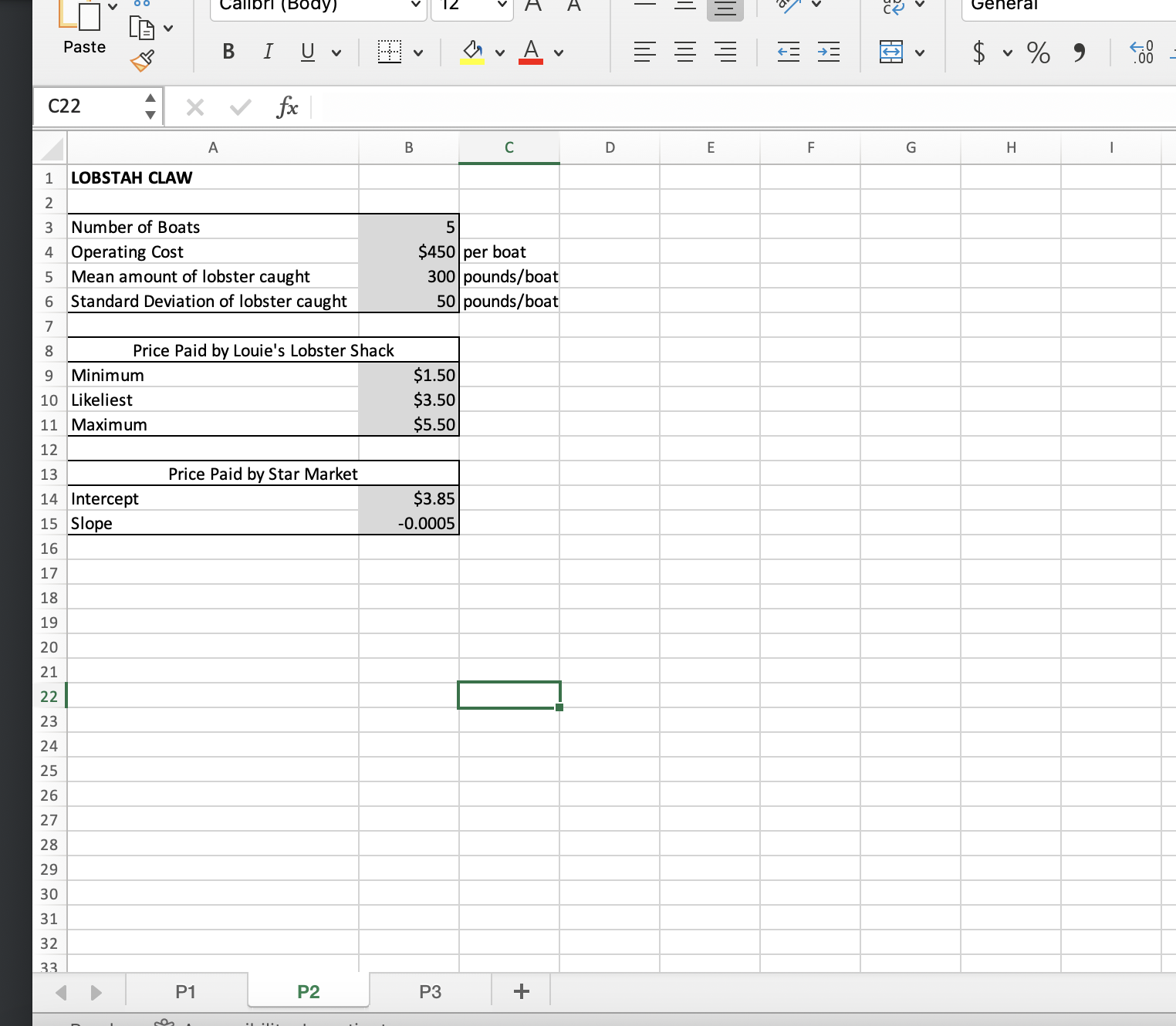Click the next sheet navigation arrow
Image resolution: width=1176 pixels, height=1026 pixels.
pos(96,992)
